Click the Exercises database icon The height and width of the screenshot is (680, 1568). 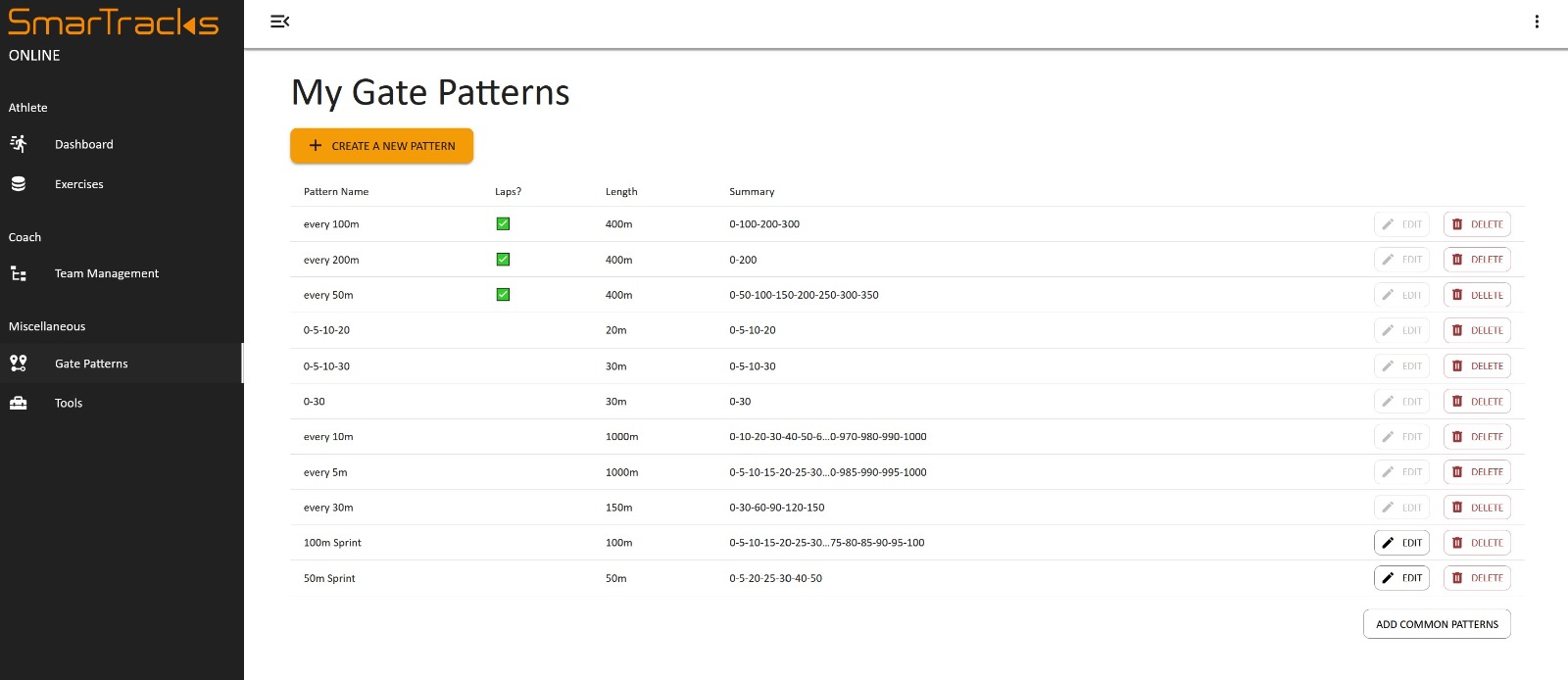(19, 184)
